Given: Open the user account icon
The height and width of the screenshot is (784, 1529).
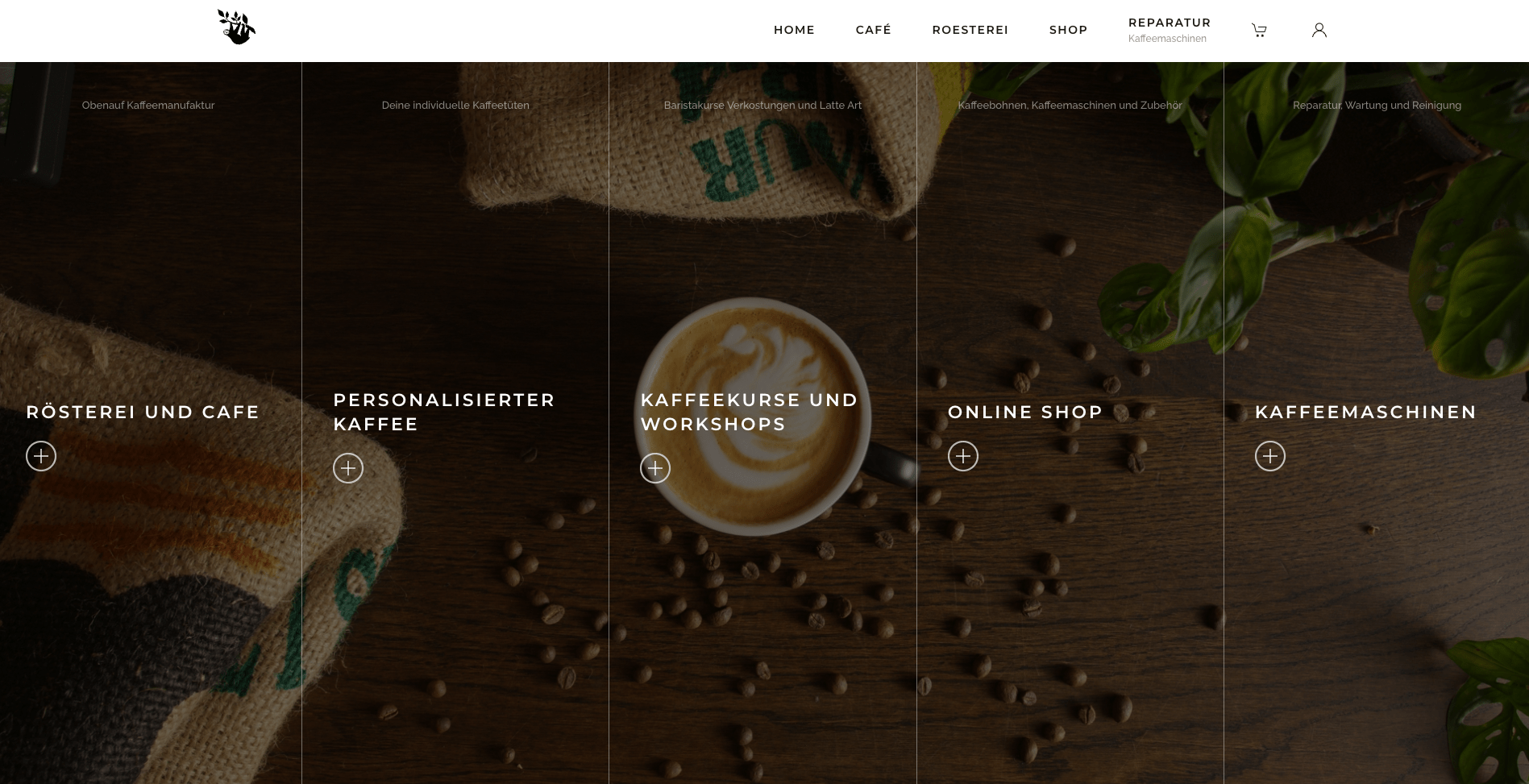Looking at the screenshot, I should pyautogui.click(x=1319, y=30).
